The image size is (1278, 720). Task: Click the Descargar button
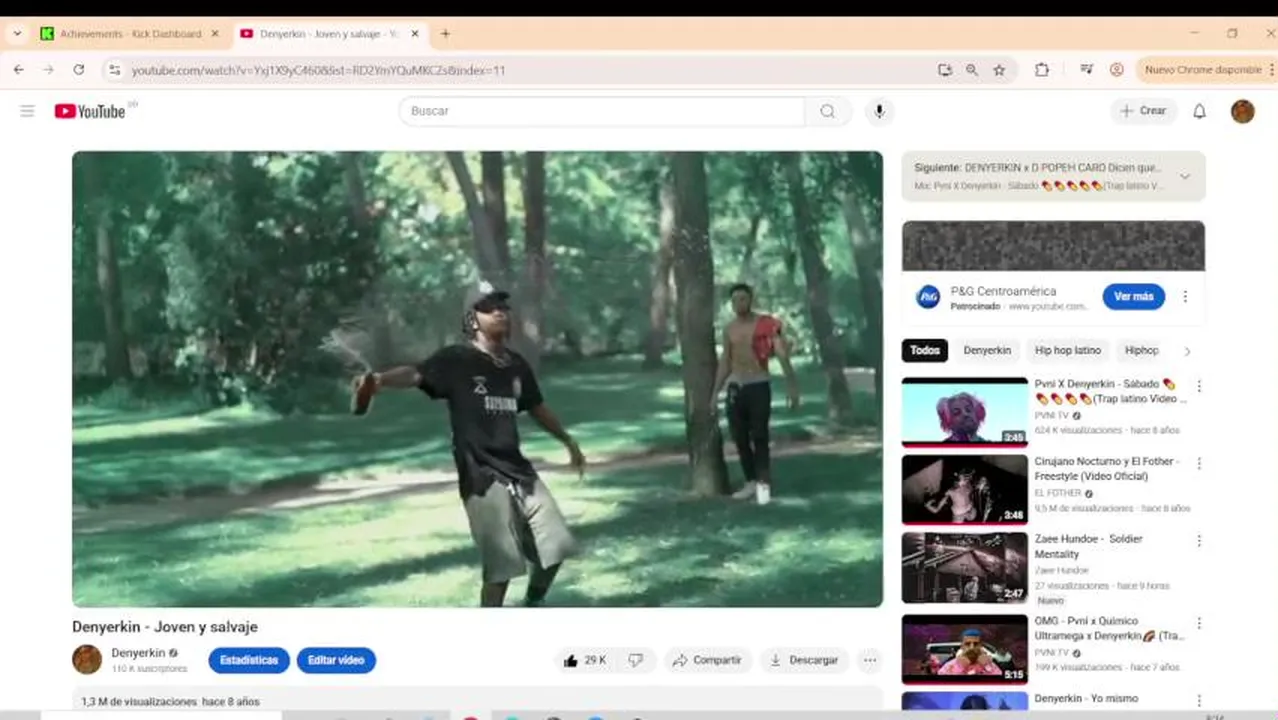point(803,660)
